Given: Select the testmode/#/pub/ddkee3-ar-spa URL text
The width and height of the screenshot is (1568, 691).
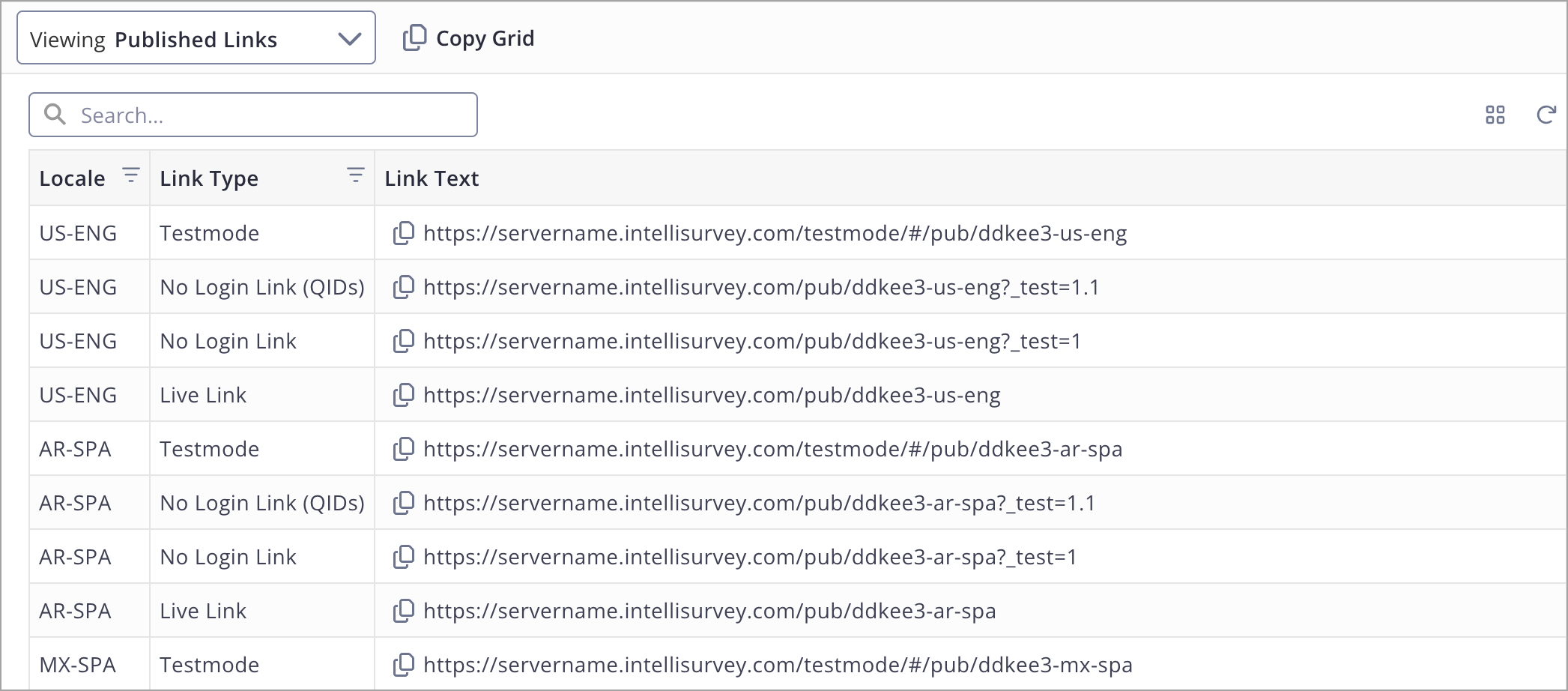Looking at the screenshot, I should click(772, 449).
